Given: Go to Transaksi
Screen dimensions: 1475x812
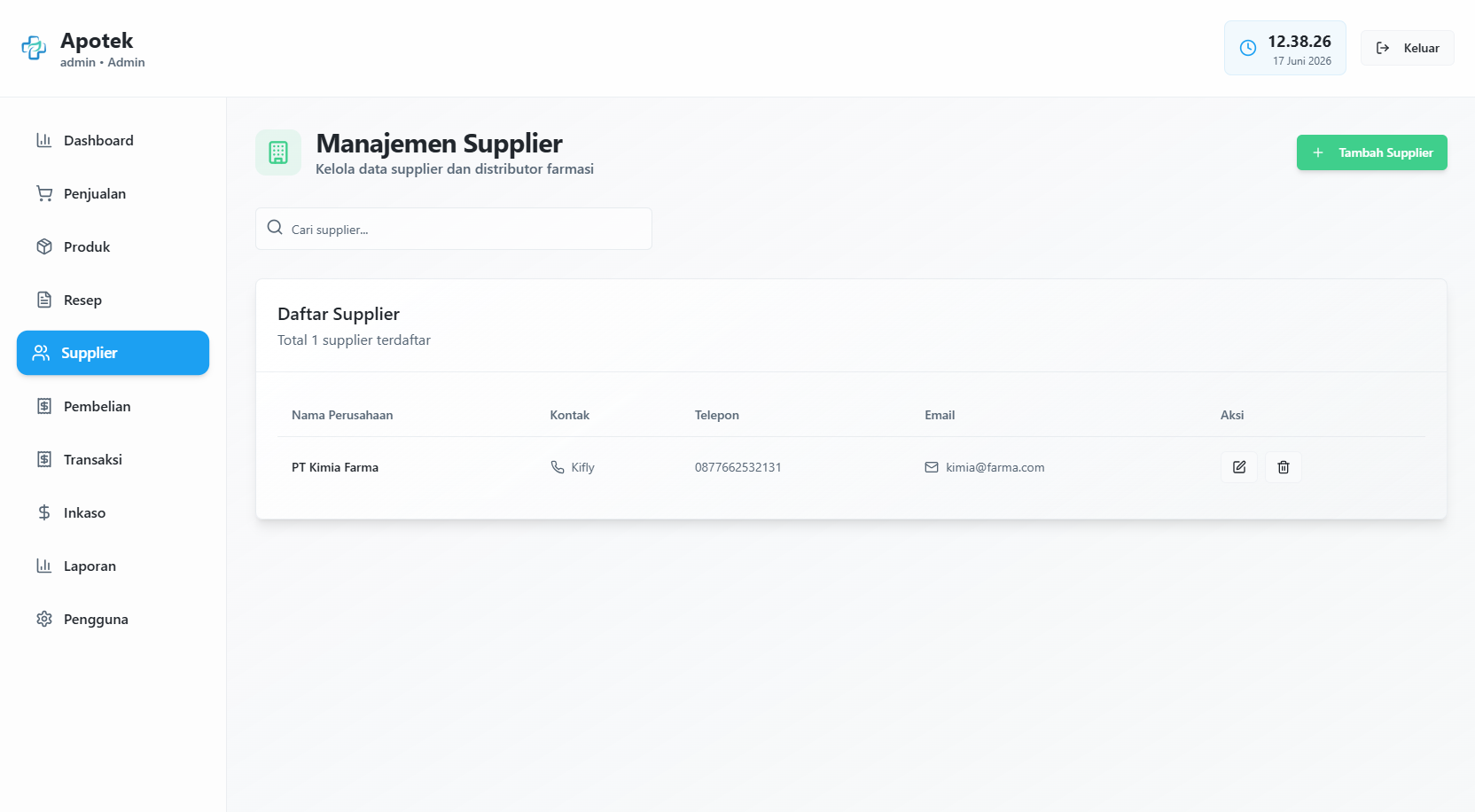Looking at the screenshot, I should pos(113,459).
